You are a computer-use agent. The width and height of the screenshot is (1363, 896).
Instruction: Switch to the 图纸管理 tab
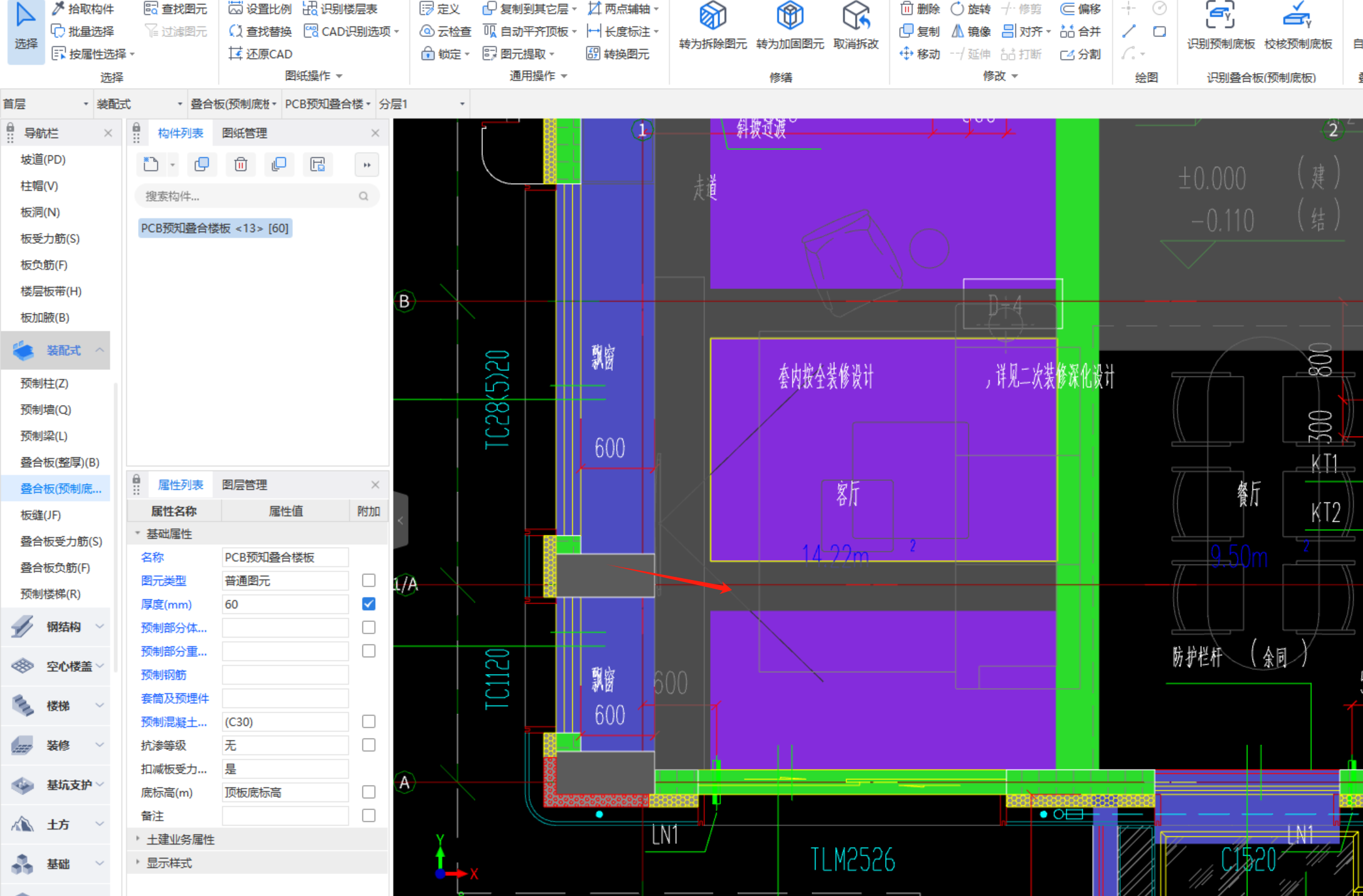click(x=245, y=133)
